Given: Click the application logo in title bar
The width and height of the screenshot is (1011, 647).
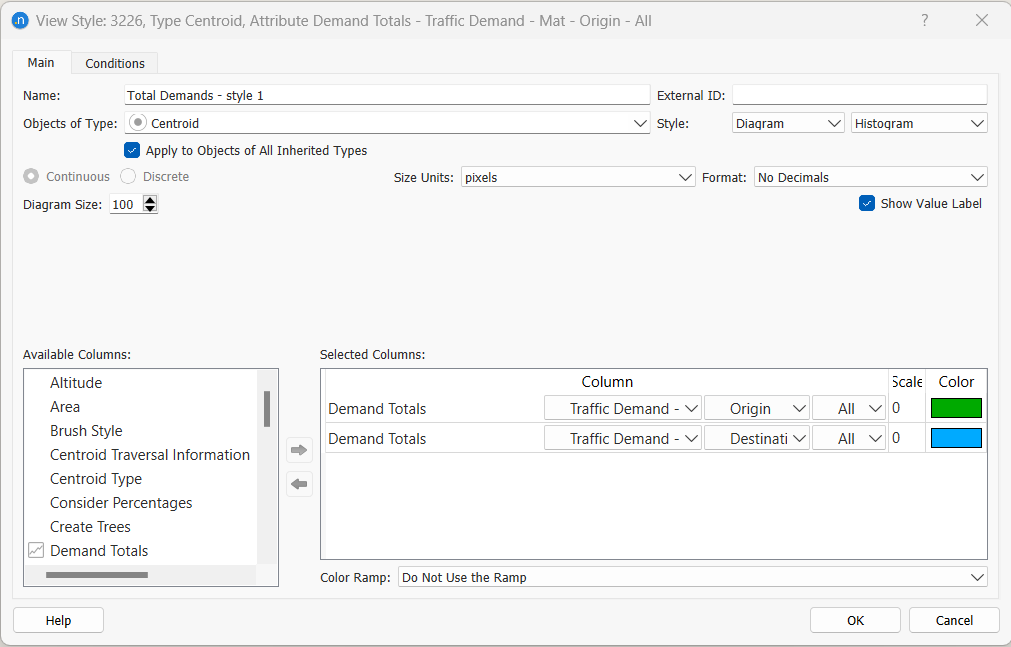Looking at the screenshot, I should (x=19, y=20).
